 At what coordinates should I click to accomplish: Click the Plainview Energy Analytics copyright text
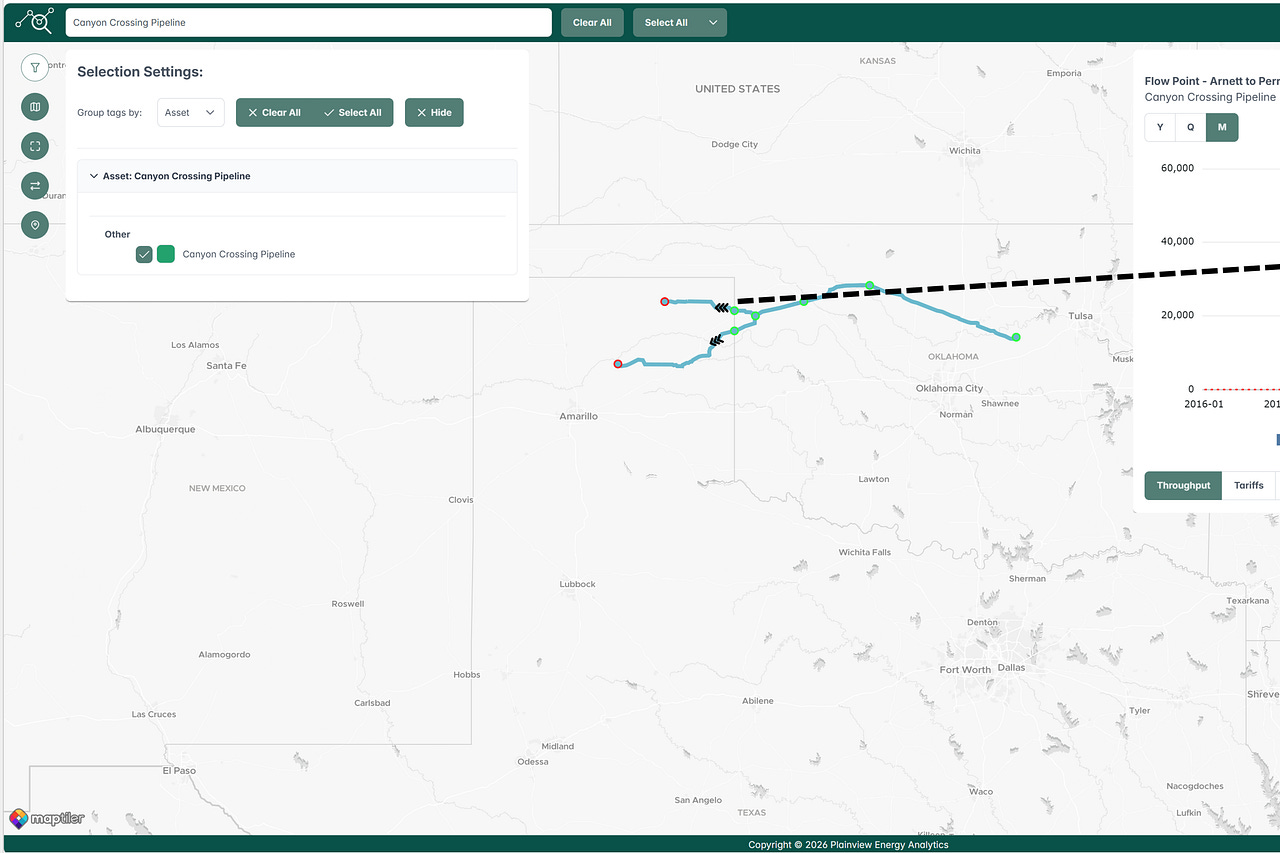[x=848, y=845]
